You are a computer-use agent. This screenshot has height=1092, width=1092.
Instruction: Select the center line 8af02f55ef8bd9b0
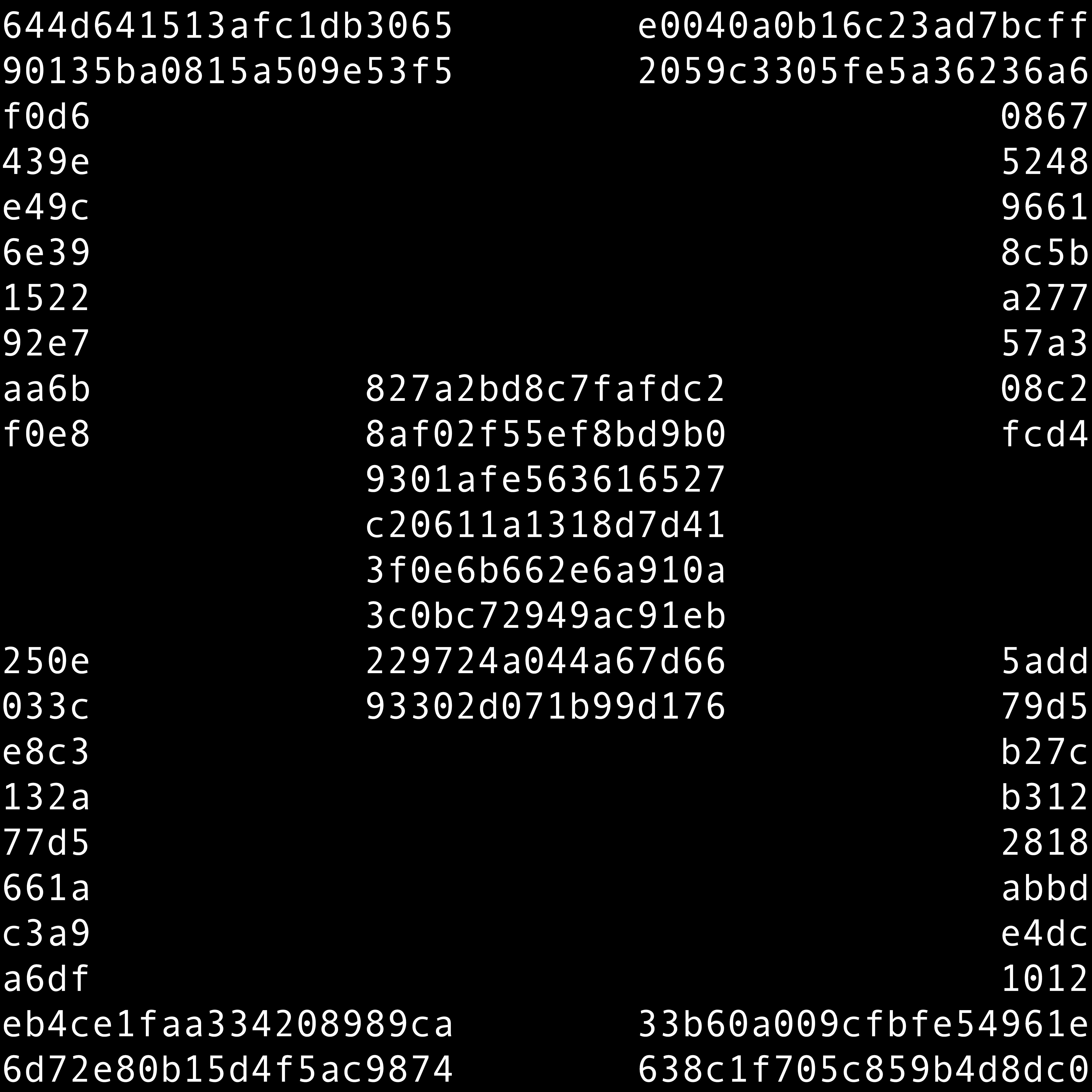[x=546, y=435]
